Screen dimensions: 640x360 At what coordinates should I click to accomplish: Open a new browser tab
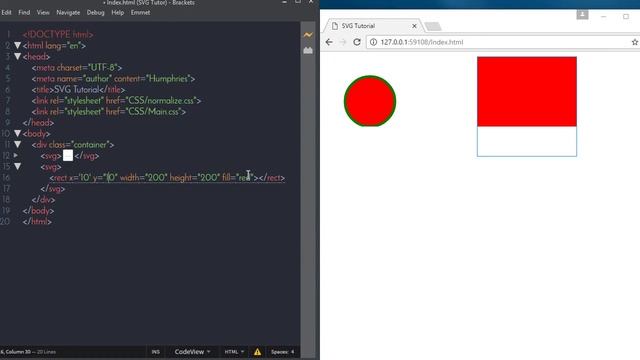[433, 27]
